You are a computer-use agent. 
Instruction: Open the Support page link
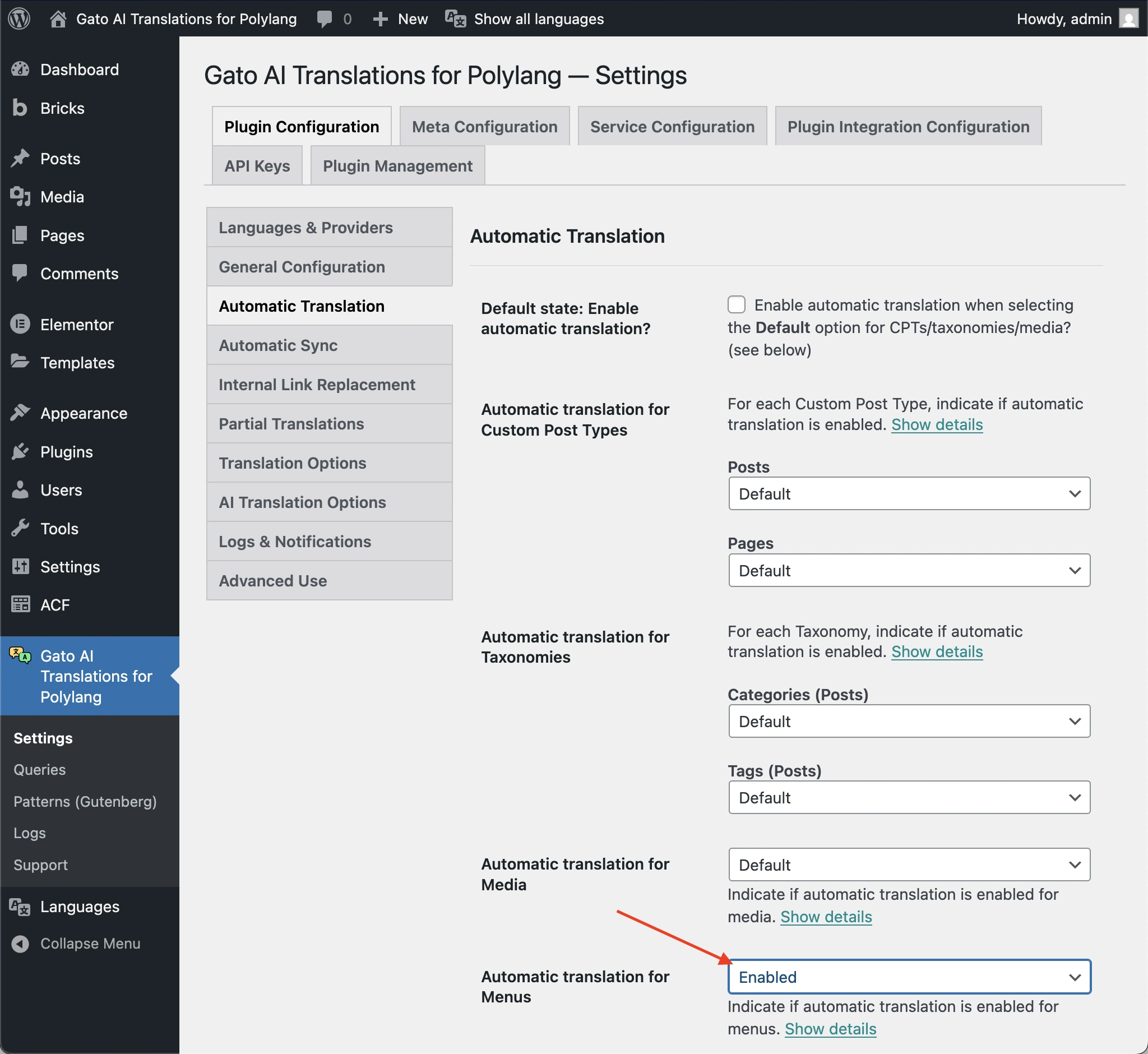[x=40, y=865]
